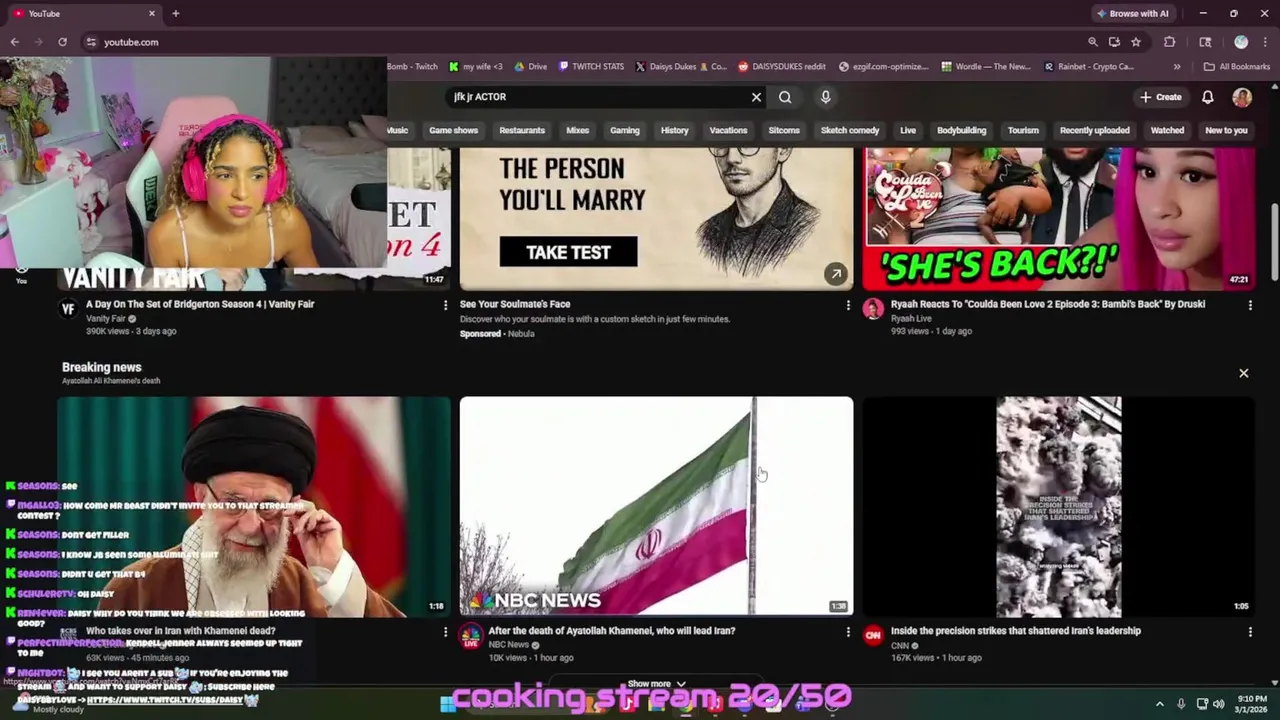The width and height of the screenshot is (1280, 720).
Task: Go back with the browser back arrow
Action: click(14, 42)
